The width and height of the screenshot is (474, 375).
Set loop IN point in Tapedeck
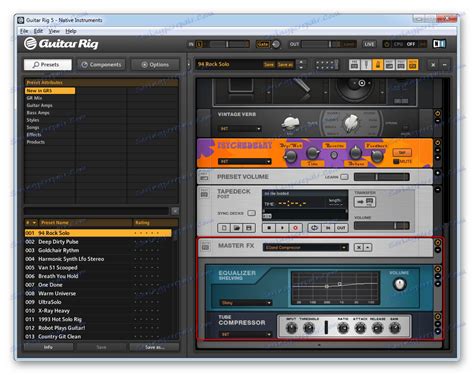click(x=328, y=228)
